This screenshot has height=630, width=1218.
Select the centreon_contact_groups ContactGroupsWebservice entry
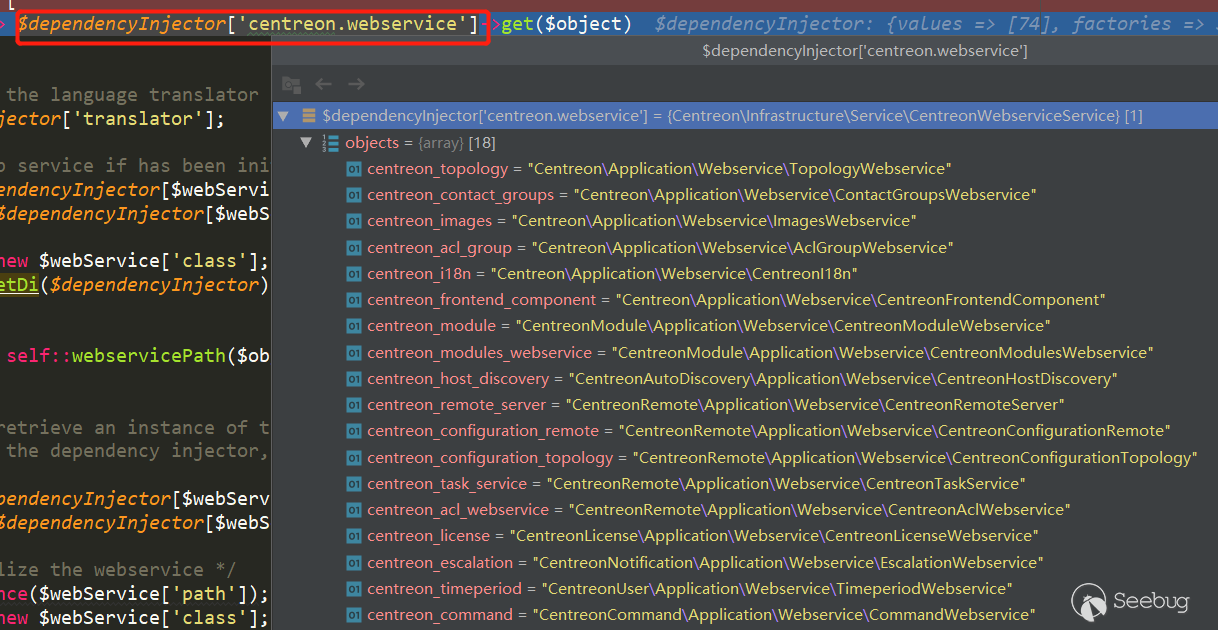pos(701,195)
